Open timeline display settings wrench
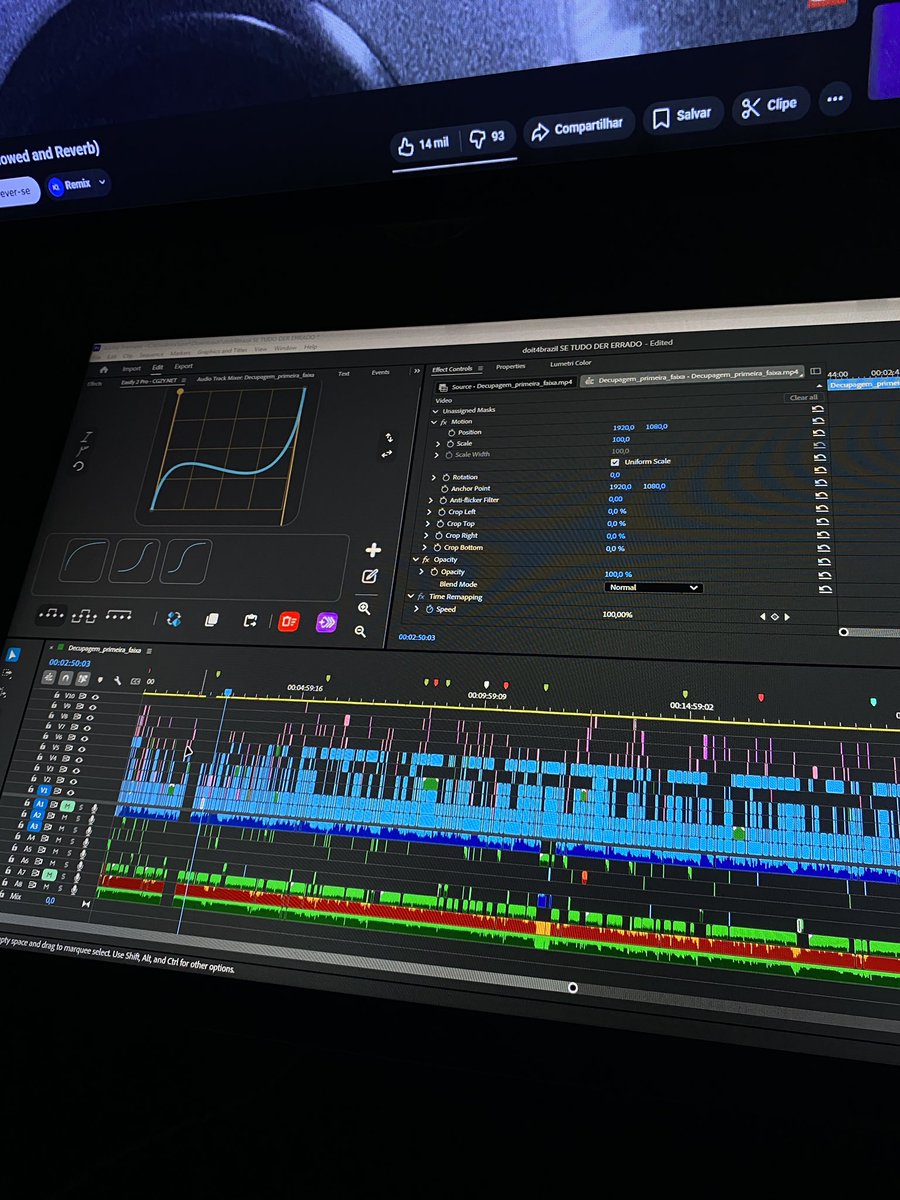Viewport: 900px width, 1200px height. point(118,681)
